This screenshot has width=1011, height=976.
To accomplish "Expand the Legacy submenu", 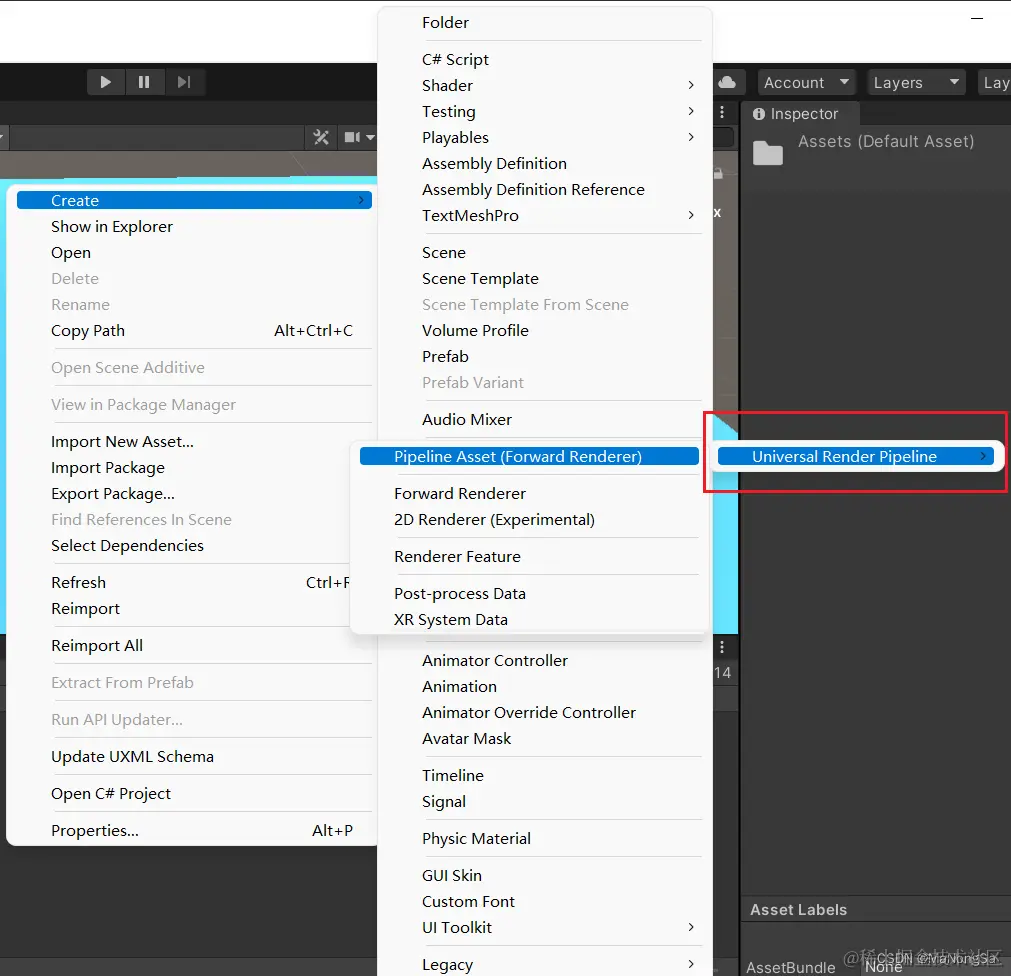I will [x=545, y=965].
